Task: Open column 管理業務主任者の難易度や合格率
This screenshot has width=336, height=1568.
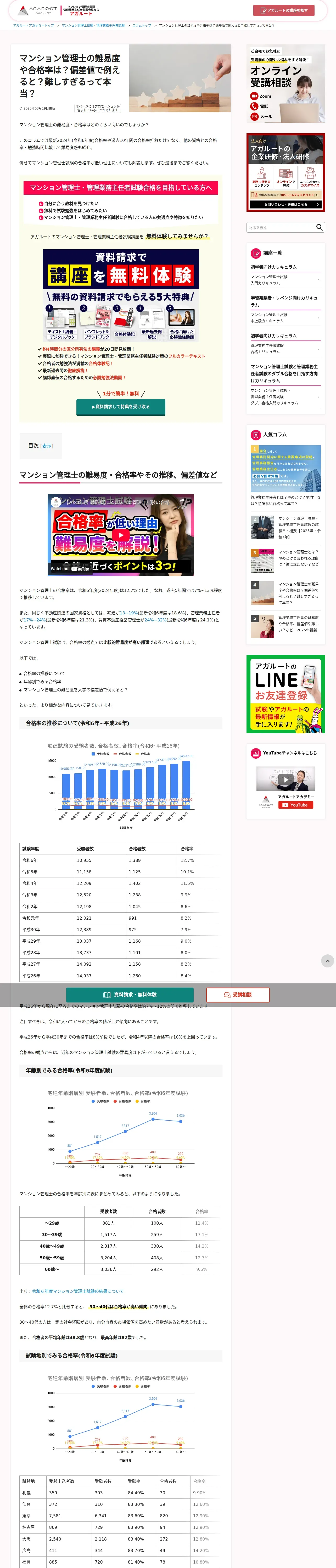Action: tap(285, 626)
